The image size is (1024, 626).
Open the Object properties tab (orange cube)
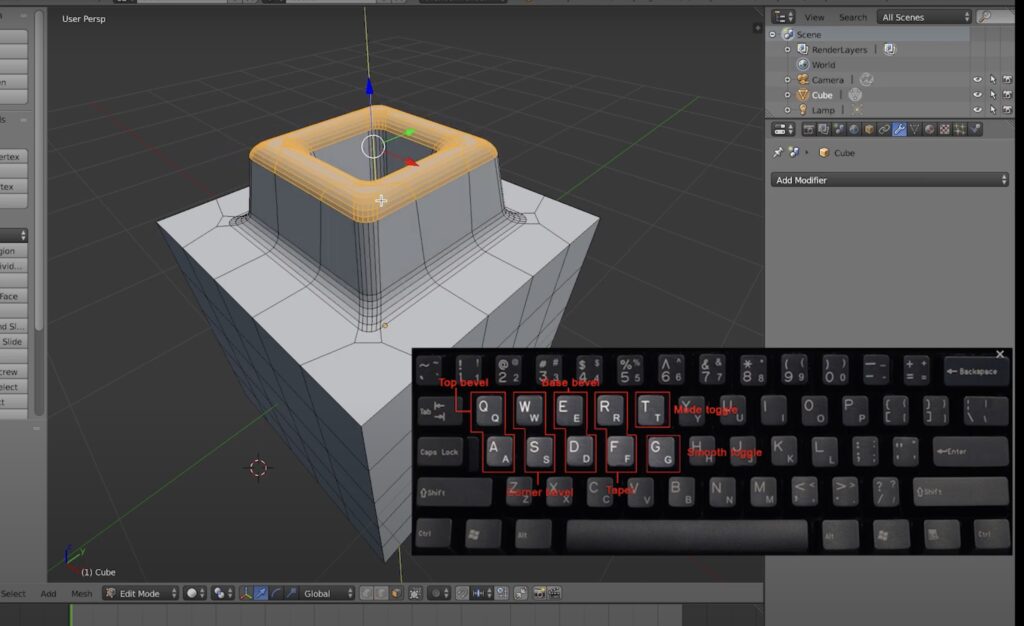[x=869, y=129]
